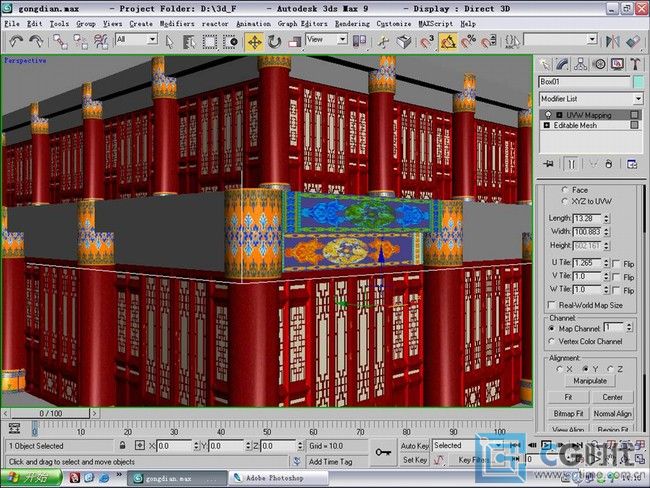The height and width of the screenshot is (488, 650).
Task: Click the Box01 object color swatch
Action: click(x=639, y=82)
